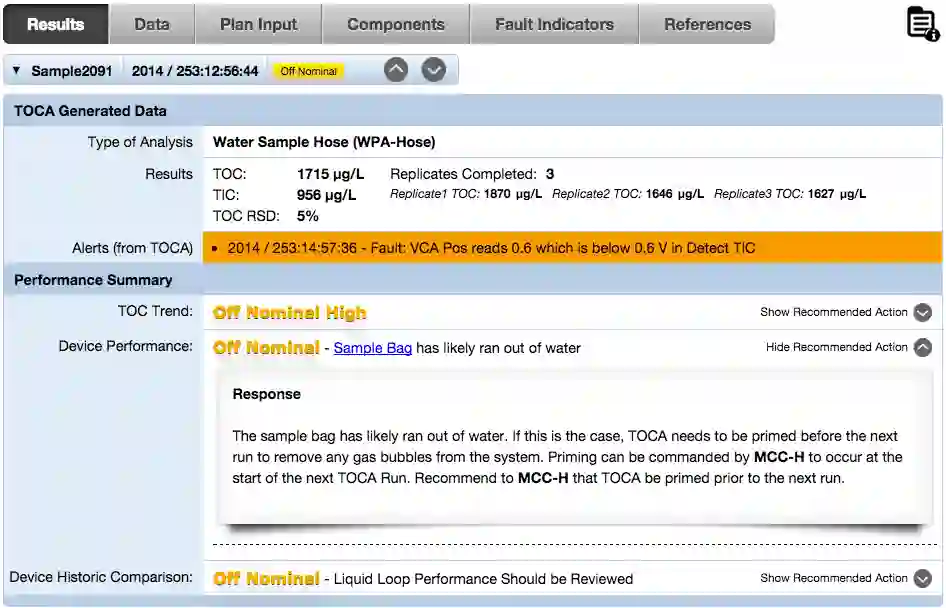Expand Device Historic Comparison recommended action chevron
Screen dimensions: 946x608
922,578
